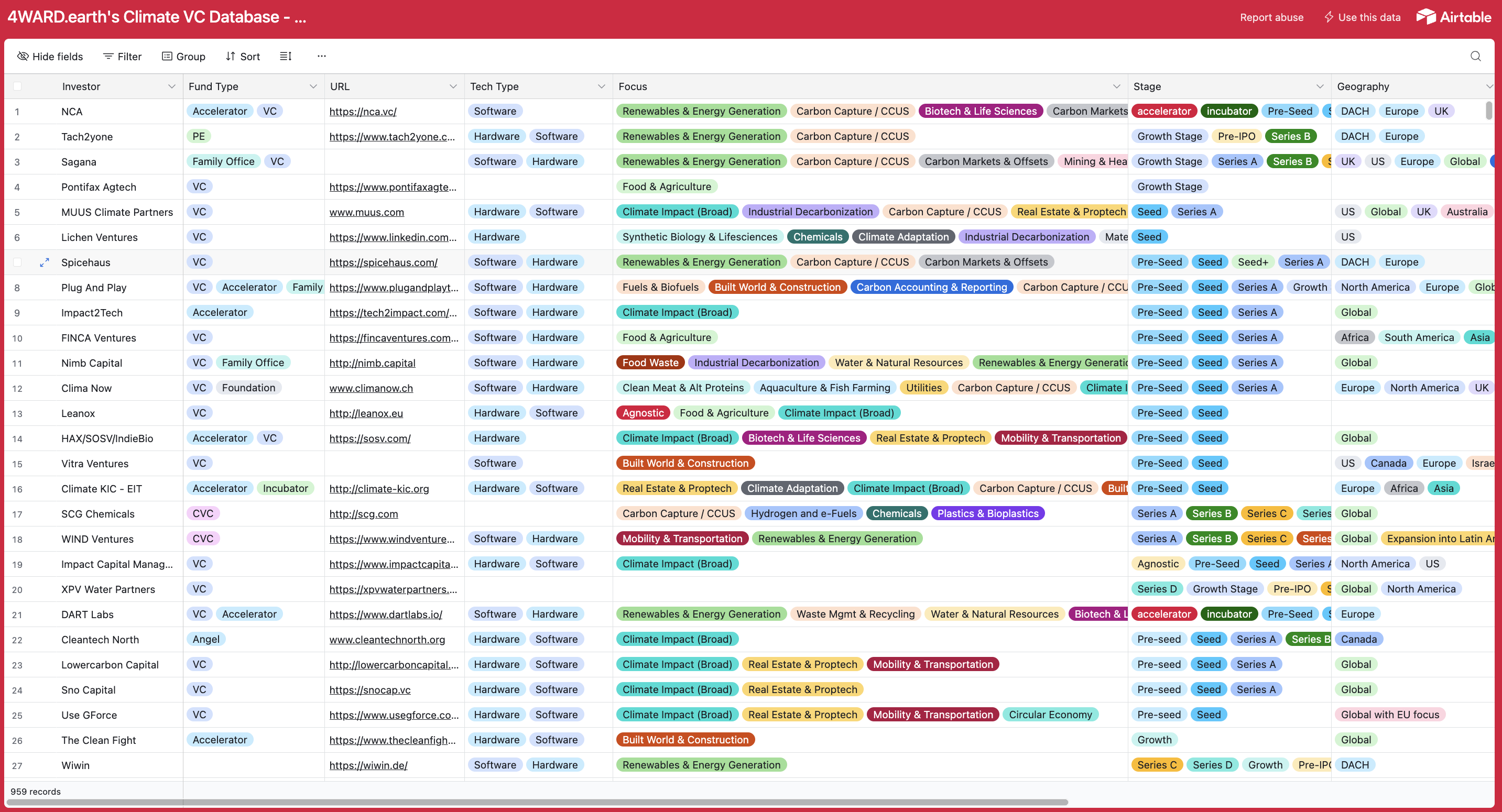Click the search magnifier icon

[x=1475, y=56]
